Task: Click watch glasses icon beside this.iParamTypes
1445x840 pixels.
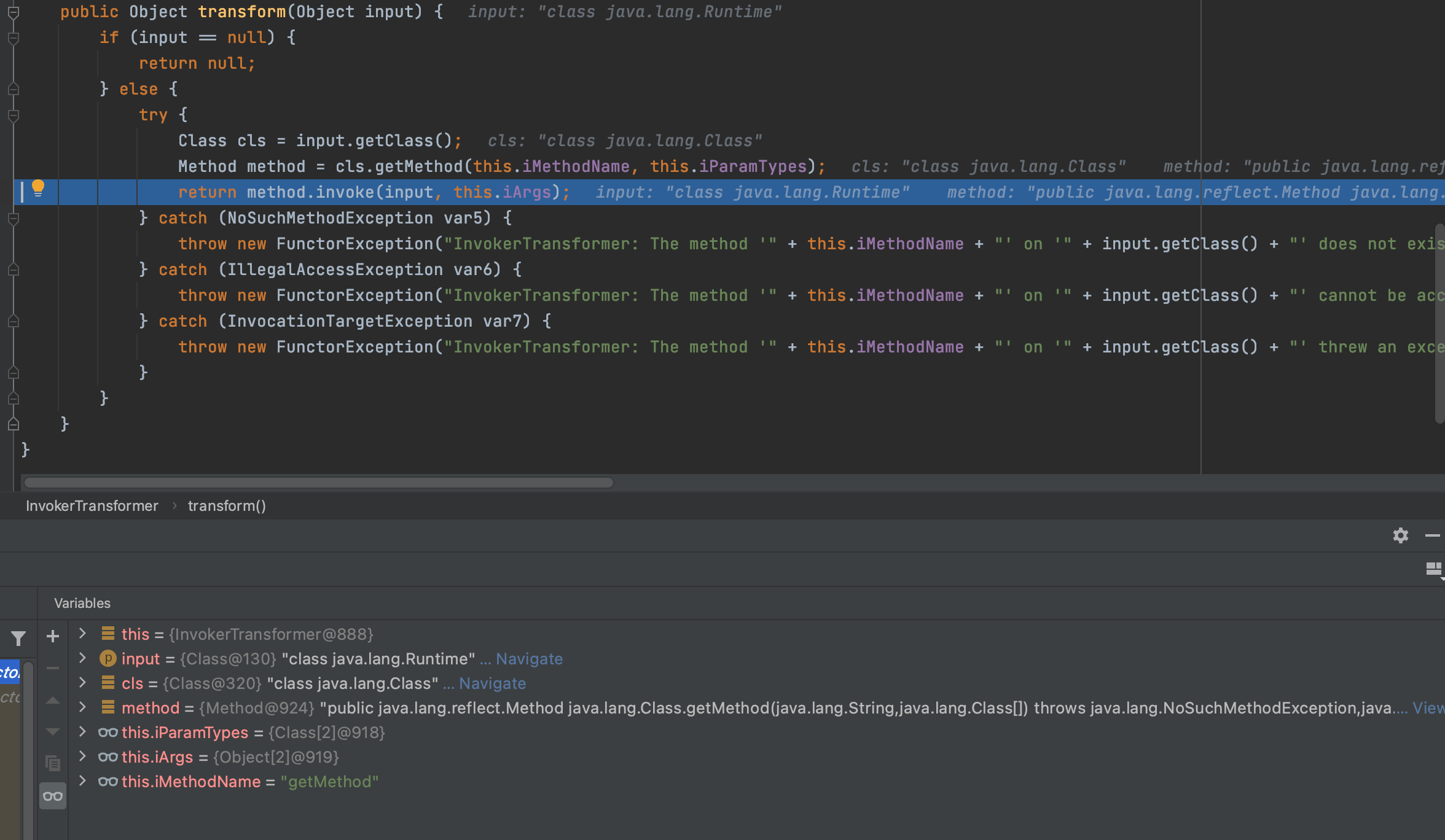Action: pos(108,733)
